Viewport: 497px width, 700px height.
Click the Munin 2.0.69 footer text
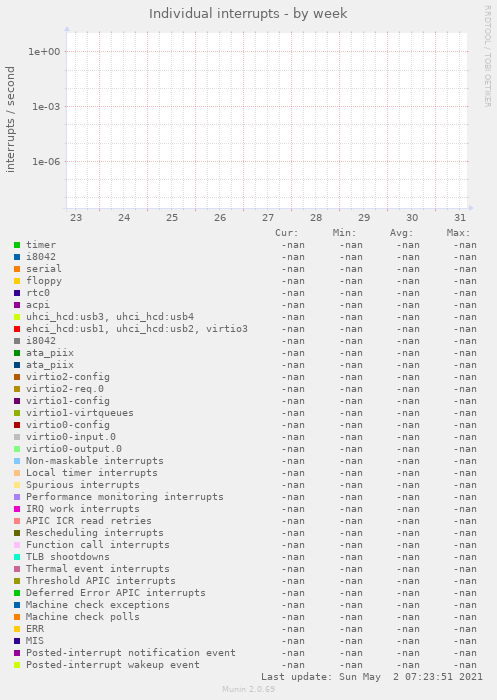[248, 689]
